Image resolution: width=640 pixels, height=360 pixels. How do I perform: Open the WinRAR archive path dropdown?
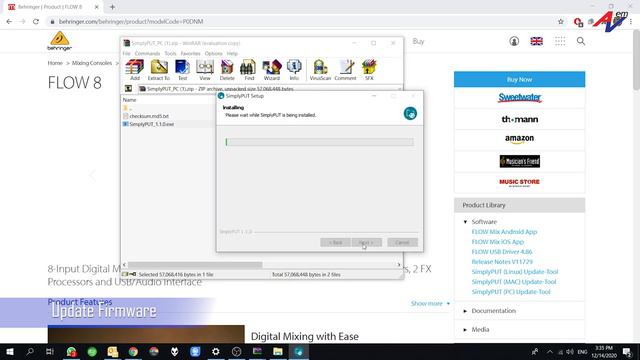point(399,89)
